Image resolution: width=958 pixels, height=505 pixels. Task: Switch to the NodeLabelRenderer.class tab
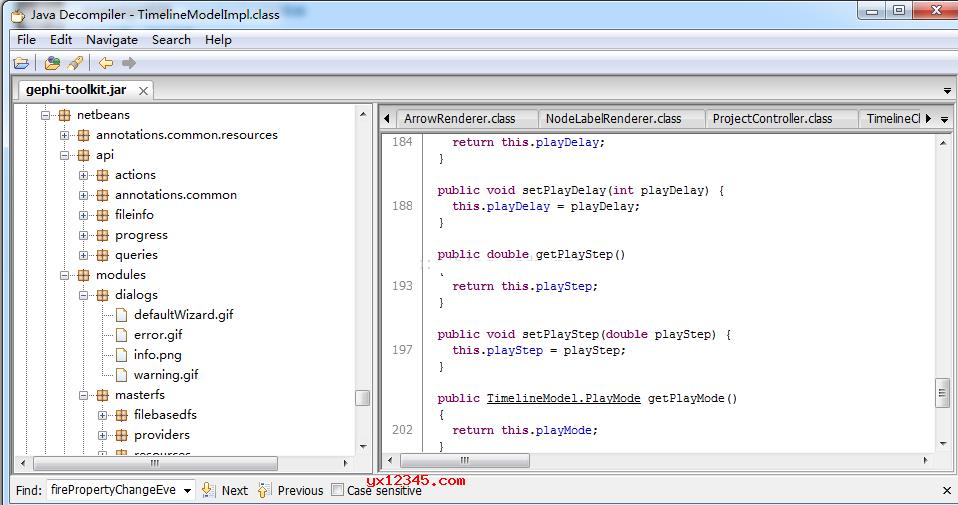click(613, 119)
